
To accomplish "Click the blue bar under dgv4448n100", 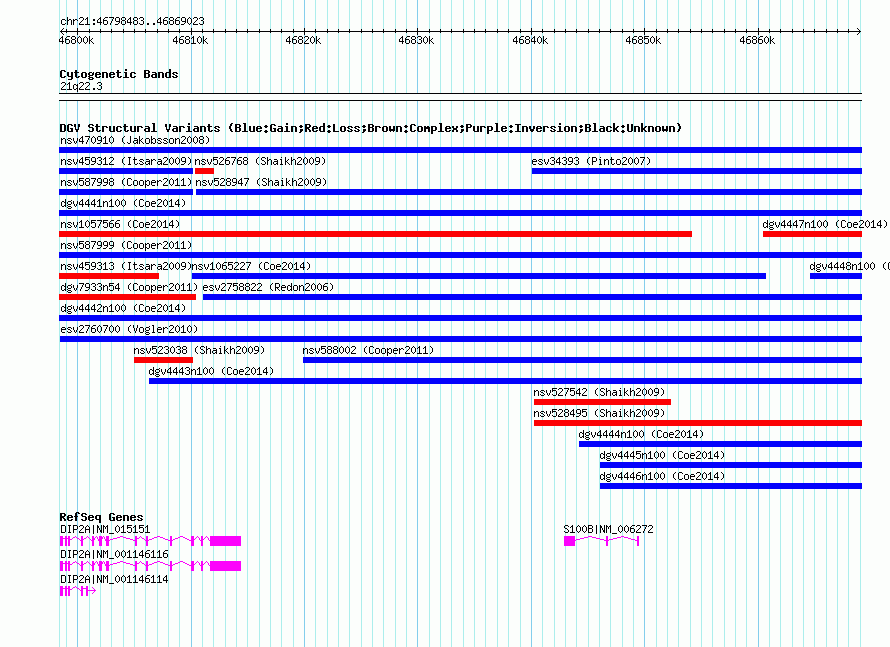I will (836, 276).
